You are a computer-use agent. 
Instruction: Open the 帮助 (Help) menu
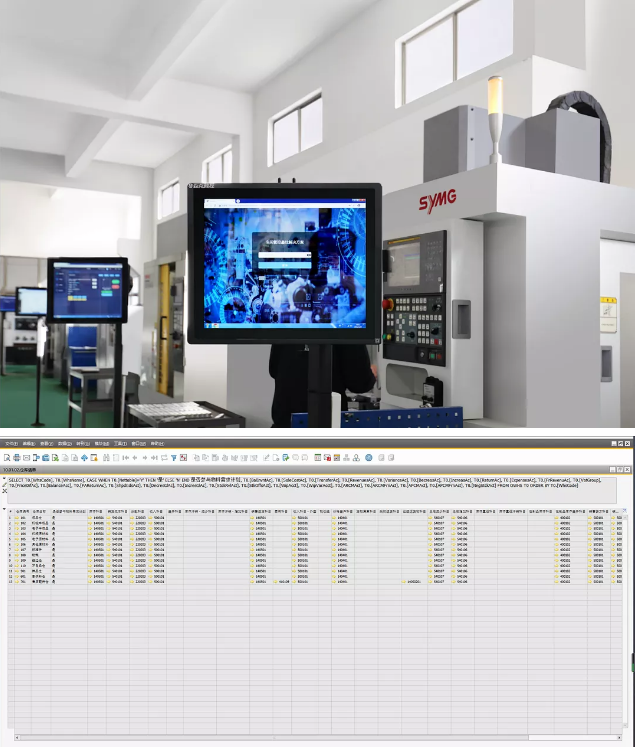[157, 442]
